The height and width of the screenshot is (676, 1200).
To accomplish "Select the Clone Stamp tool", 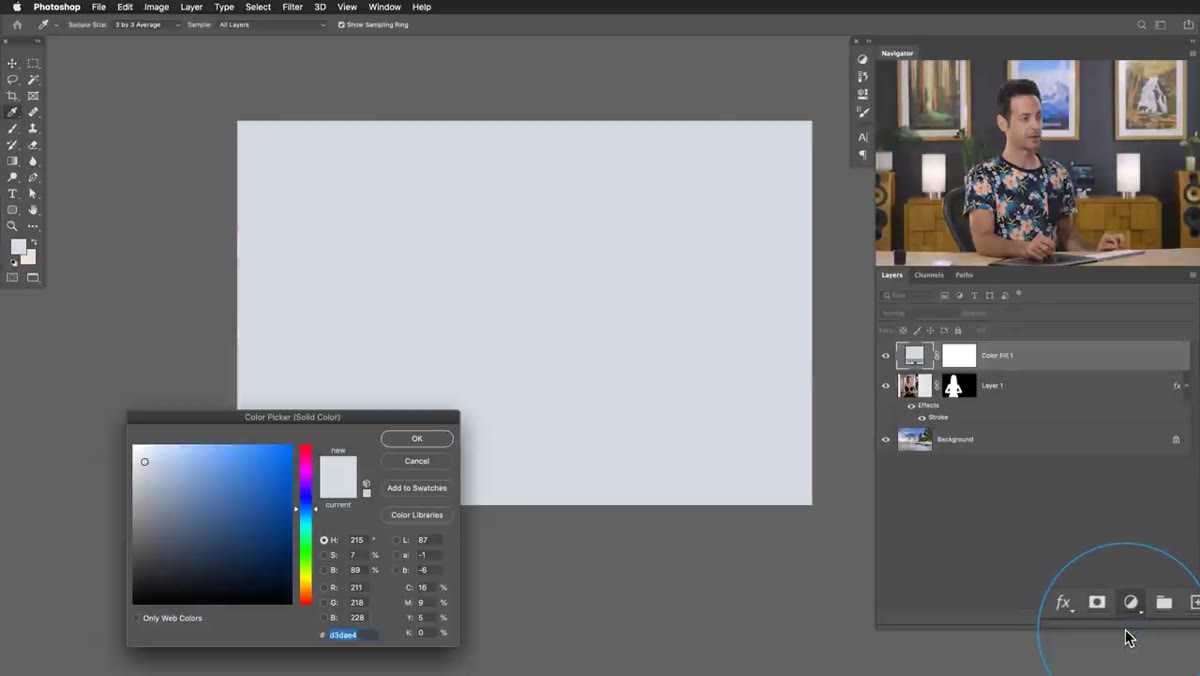I will click(33, 128).
